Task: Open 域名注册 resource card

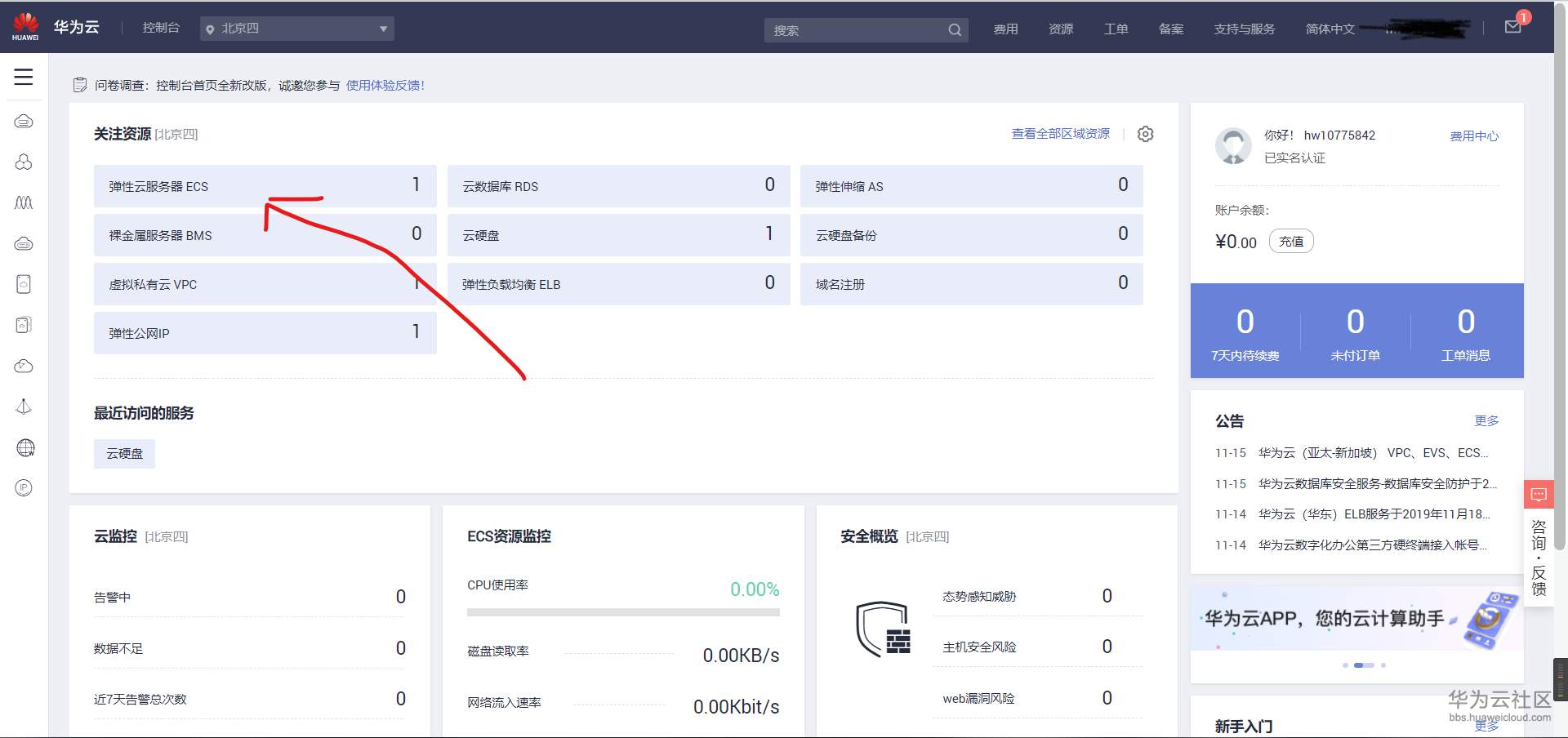Action: click(972, 284)
